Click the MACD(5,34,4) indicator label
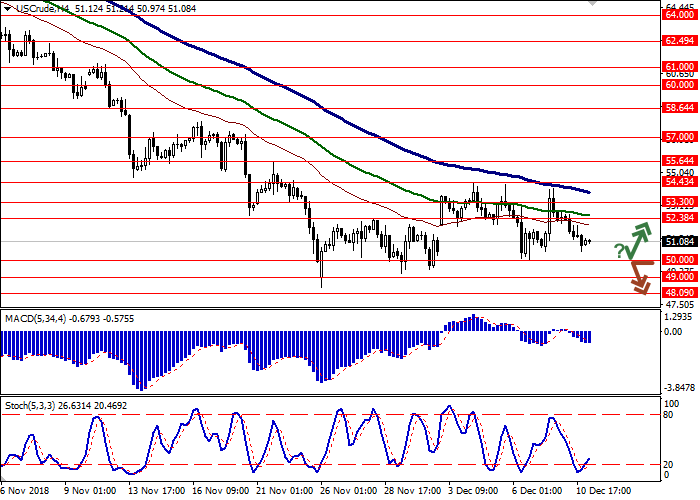The image size is (700, 500). pyautogui.click(x=39, y=318)
